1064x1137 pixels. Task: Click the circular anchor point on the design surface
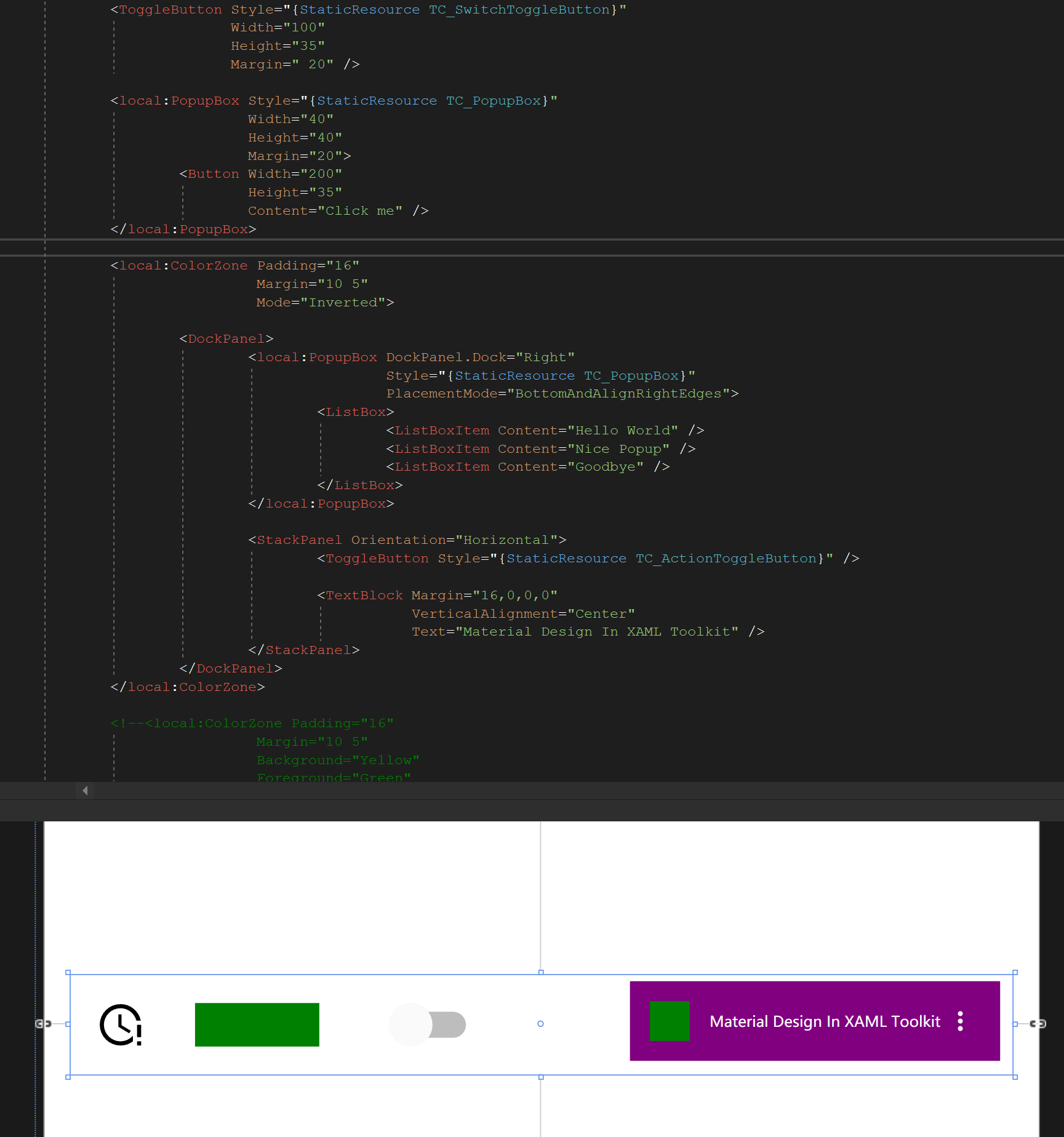click(x=540, y=1024)
